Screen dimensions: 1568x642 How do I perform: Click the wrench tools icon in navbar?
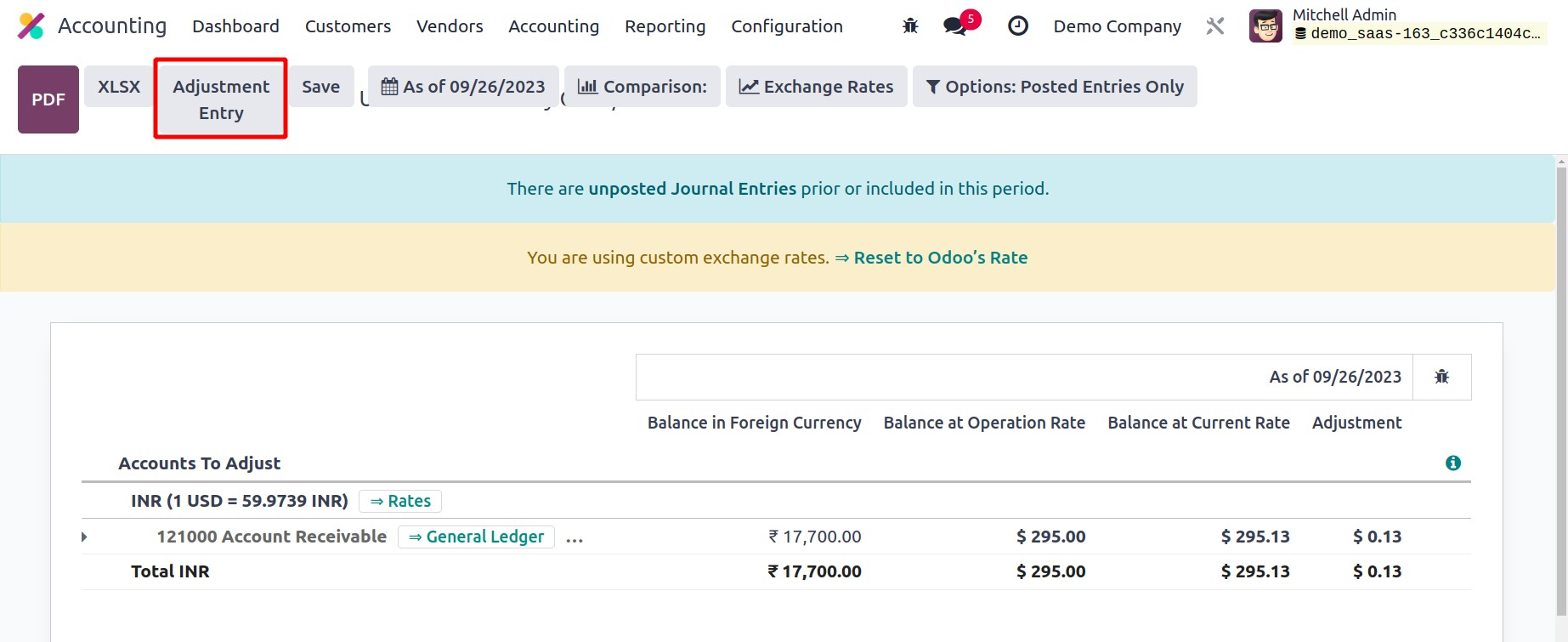(x=1214, y=26)
